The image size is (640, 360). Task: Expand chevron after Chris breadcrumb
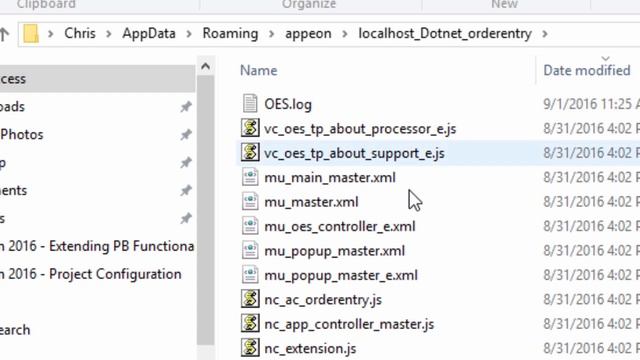109,33
